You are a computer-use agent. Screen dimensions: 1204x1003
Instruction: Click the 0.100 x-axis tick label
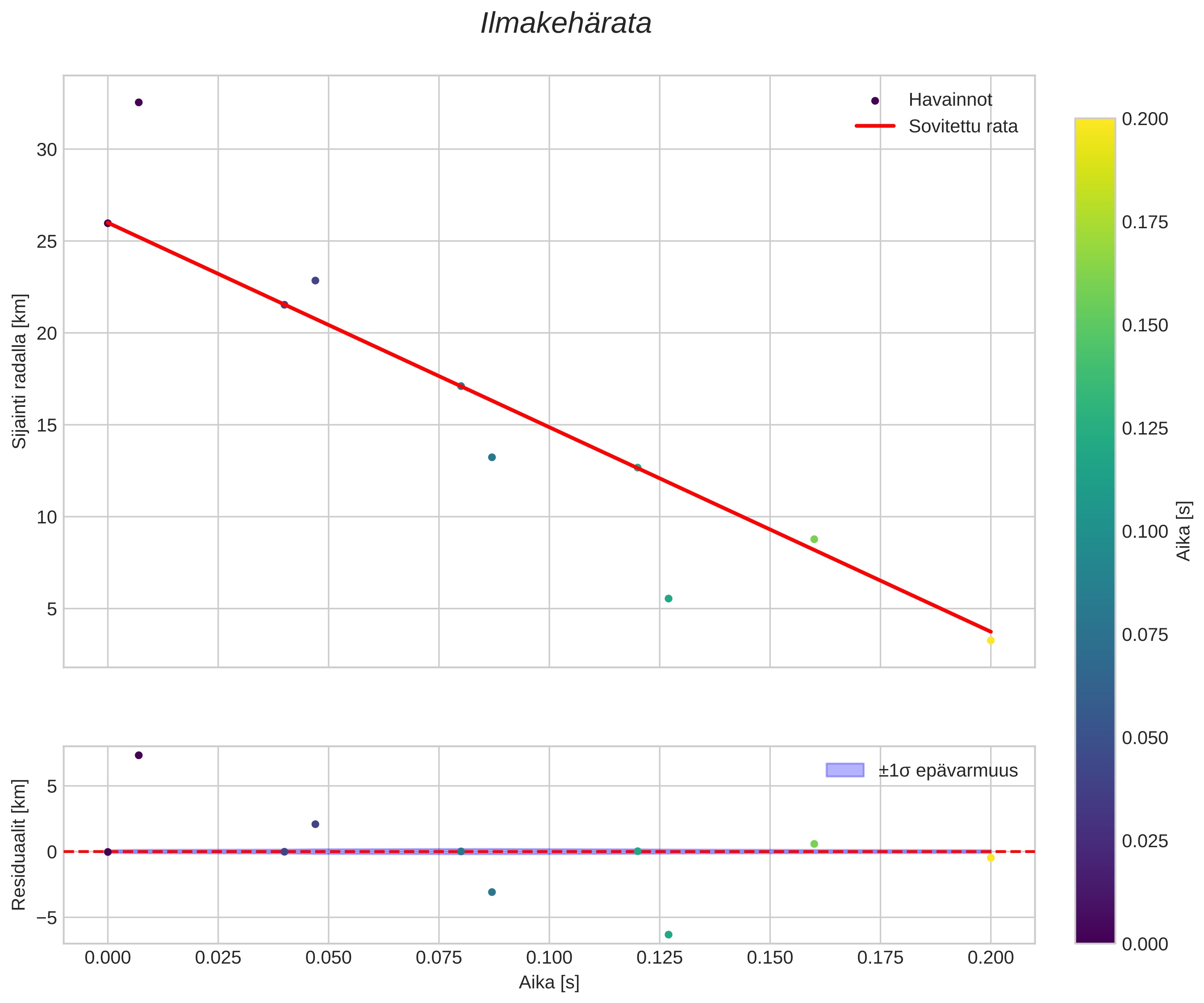[x=549, y=958]
